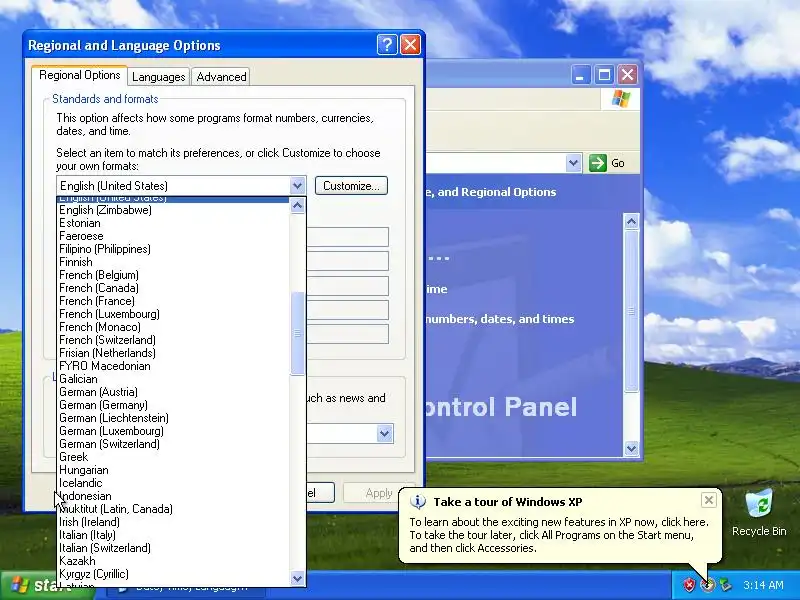The image size is (800, 600).
Task: Click the Control Panel scroll-down arrow
Action: (x=631, y=448)
